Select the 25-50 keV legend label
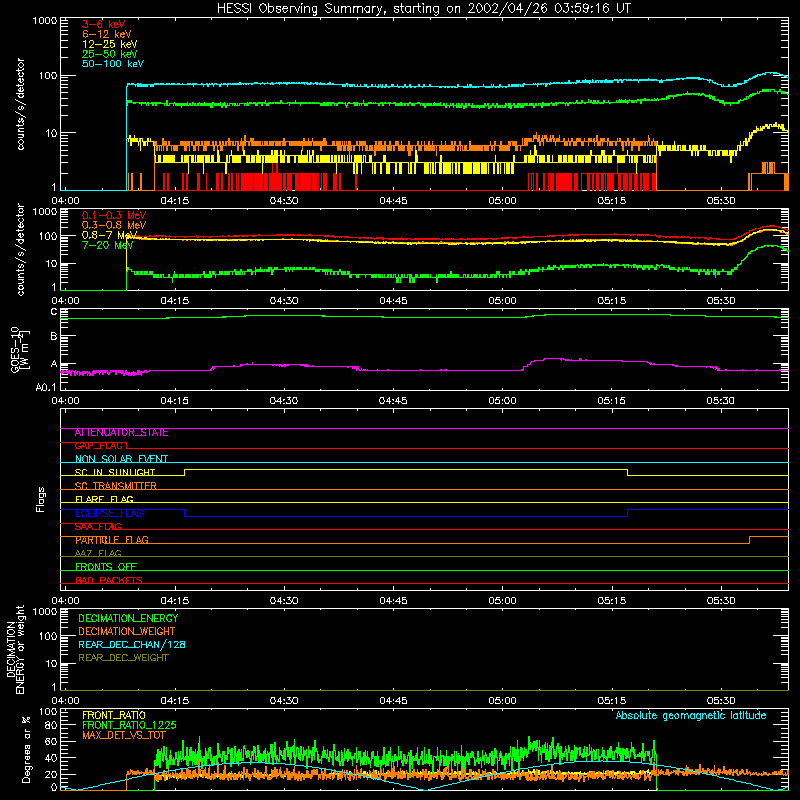Screen dimensions: 800x800 coord(109,54)
